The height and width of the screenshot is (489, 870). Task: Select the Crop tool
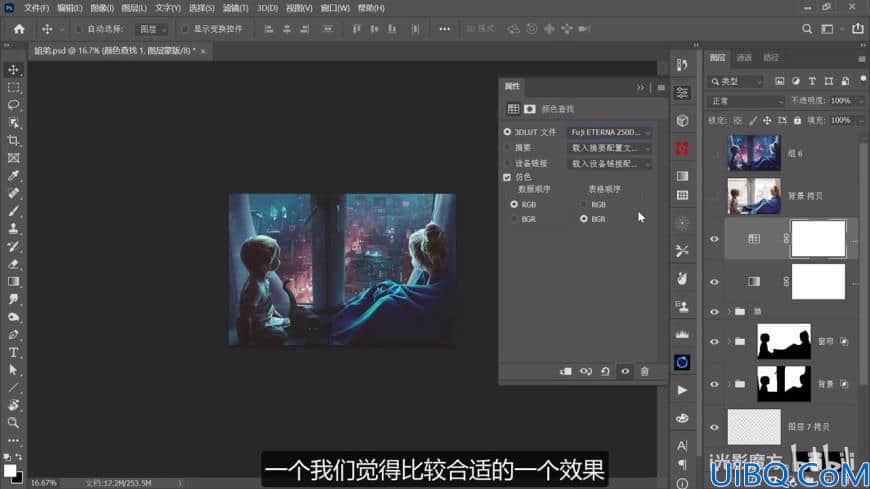click(x=13, y=140)
